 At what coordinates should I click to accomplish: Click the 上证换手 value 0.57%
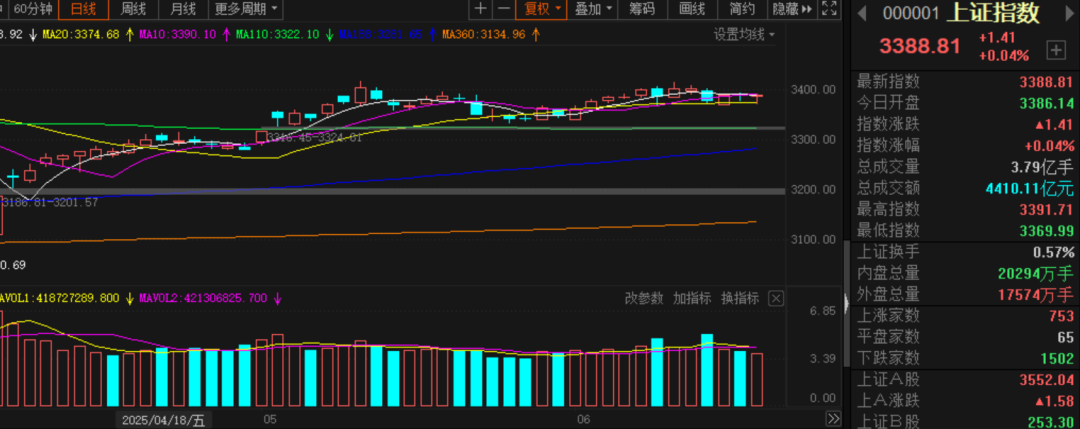click(1053, 252)
